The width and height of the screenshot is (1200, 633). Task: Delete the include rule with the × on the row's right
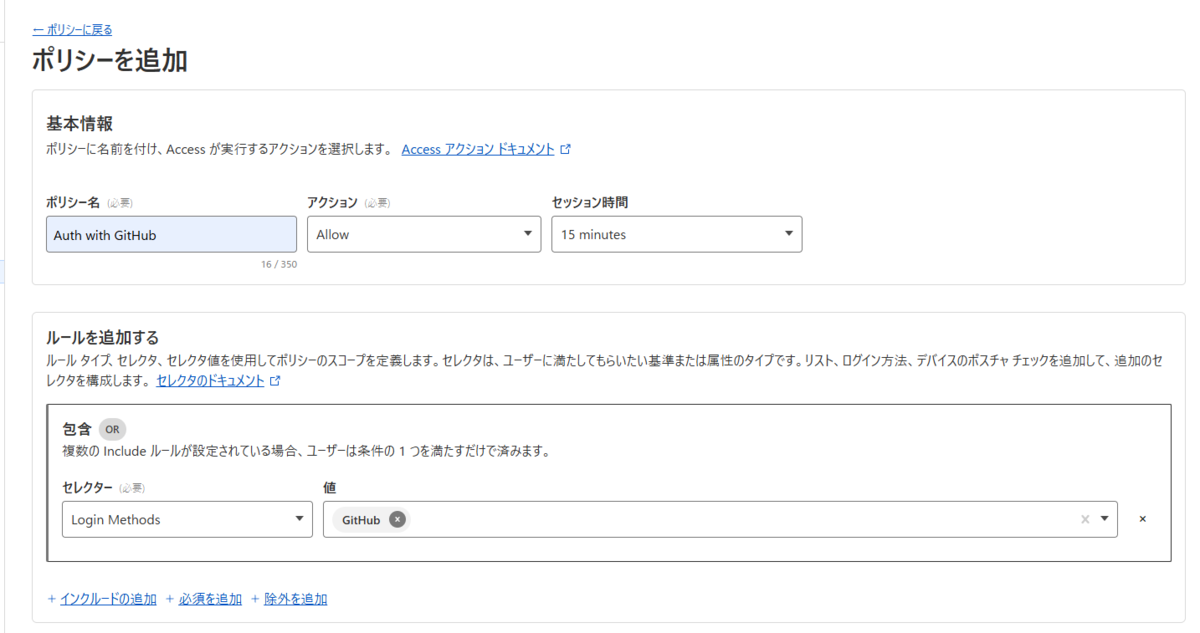click(1143, 519)
